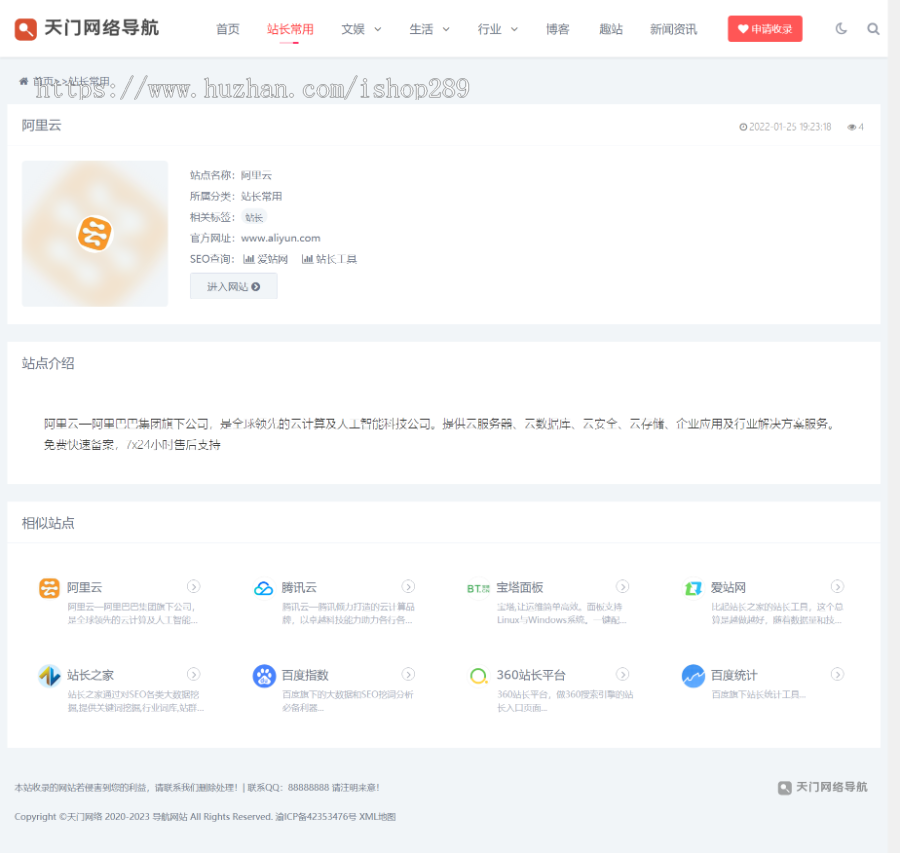Screen dimensions: 900x853
Task: Click the views eye icon near count
Action: (852, 127)
